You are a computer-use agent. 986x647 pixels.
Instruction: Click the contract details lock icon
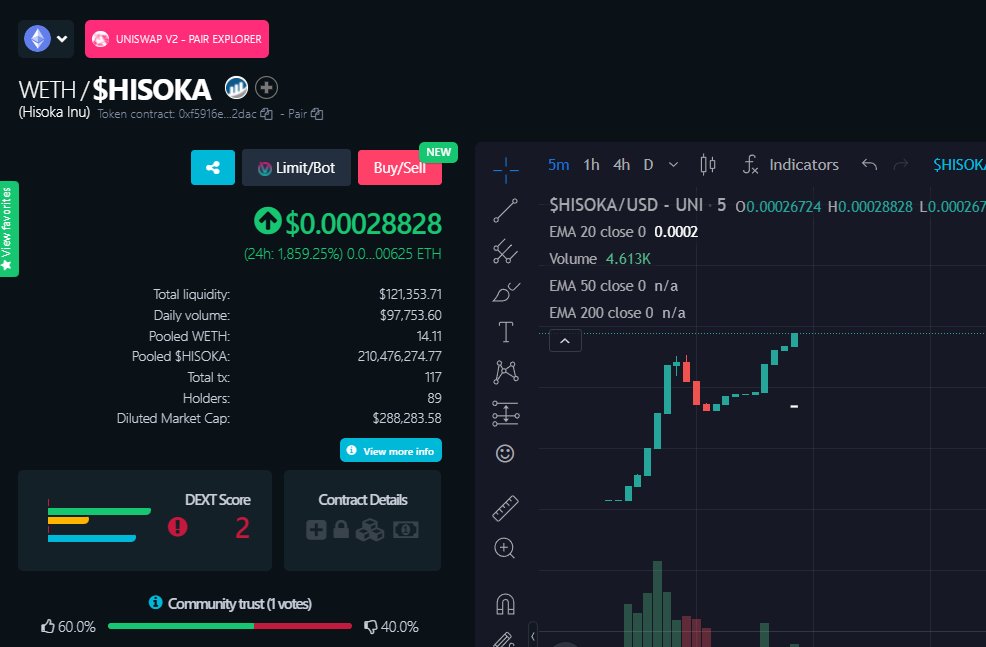341,529
